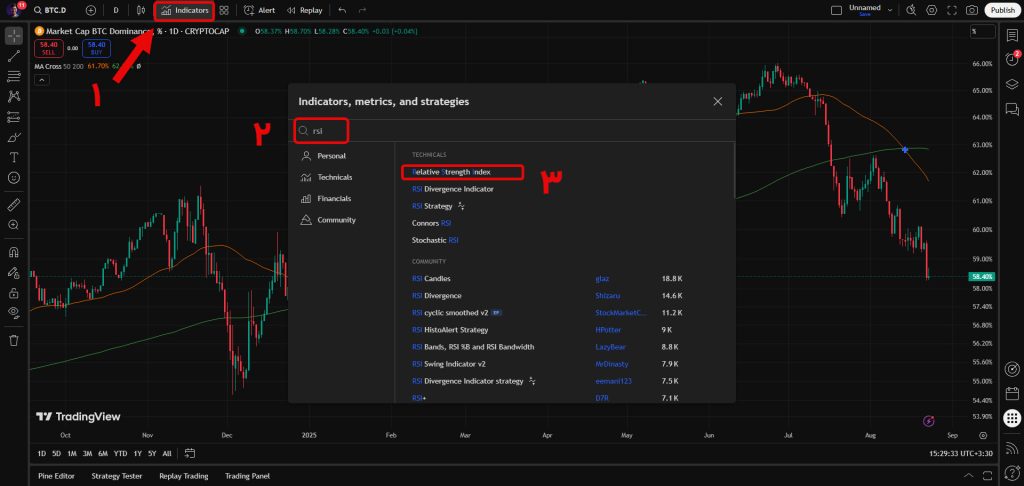
Task: Select the trend line drawing tool
Action: click(14, 56)
